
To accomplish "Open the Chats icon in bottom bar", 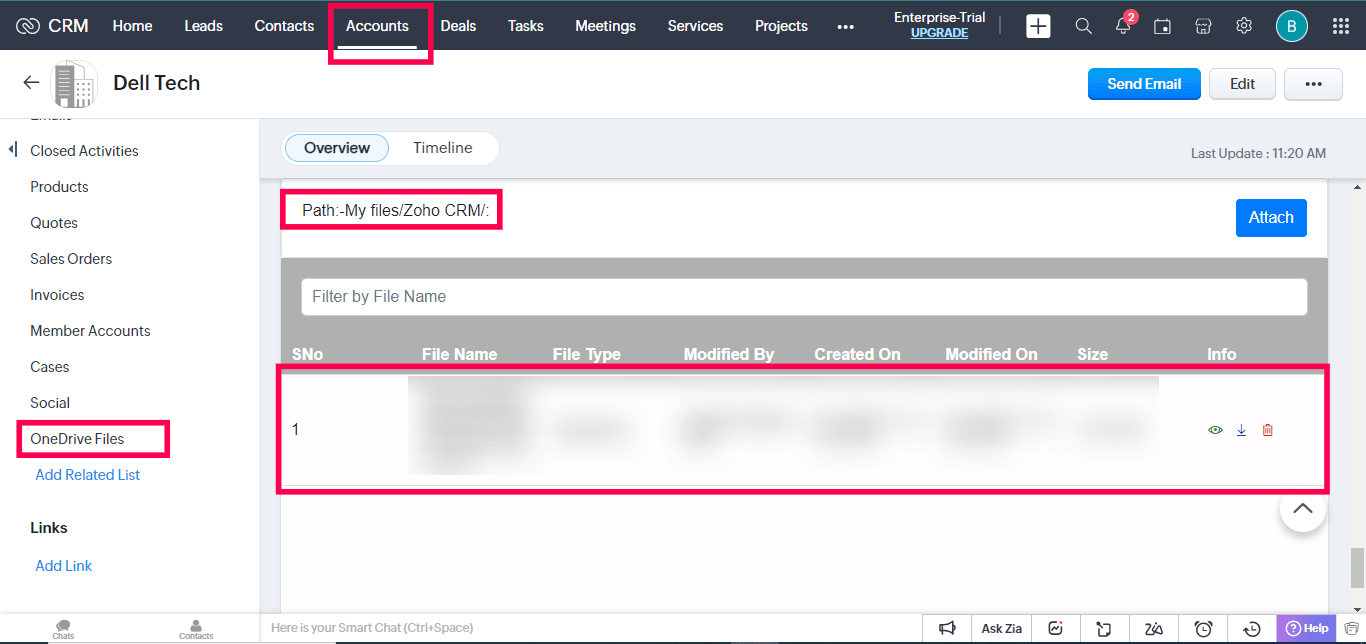I will (x=63, y=629).
